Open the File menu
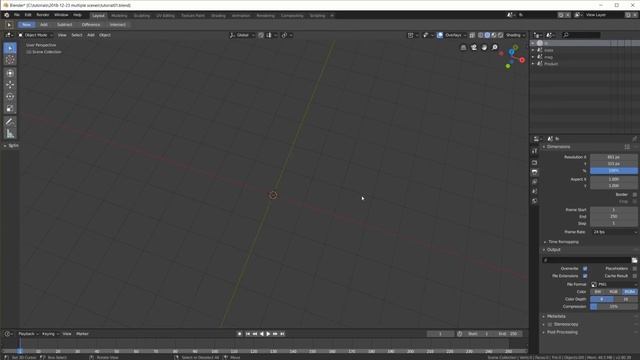Image resolution: width=640 pixels, height=360 pixels. [17, 15]
